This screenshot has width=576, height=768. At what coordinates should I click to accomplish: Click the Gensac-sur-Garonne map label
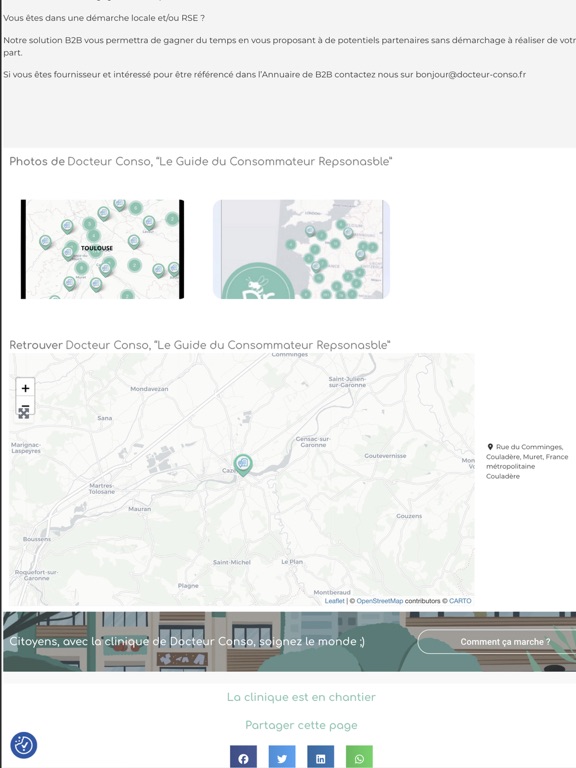313,442
